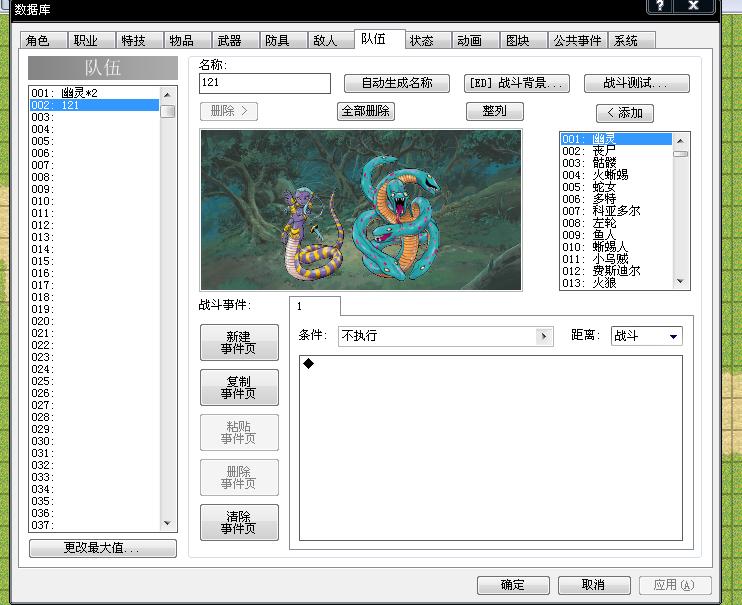Select enemy 002: 丧尸
The width and height of the screenshot is (742, 605).
coord(616,151)
